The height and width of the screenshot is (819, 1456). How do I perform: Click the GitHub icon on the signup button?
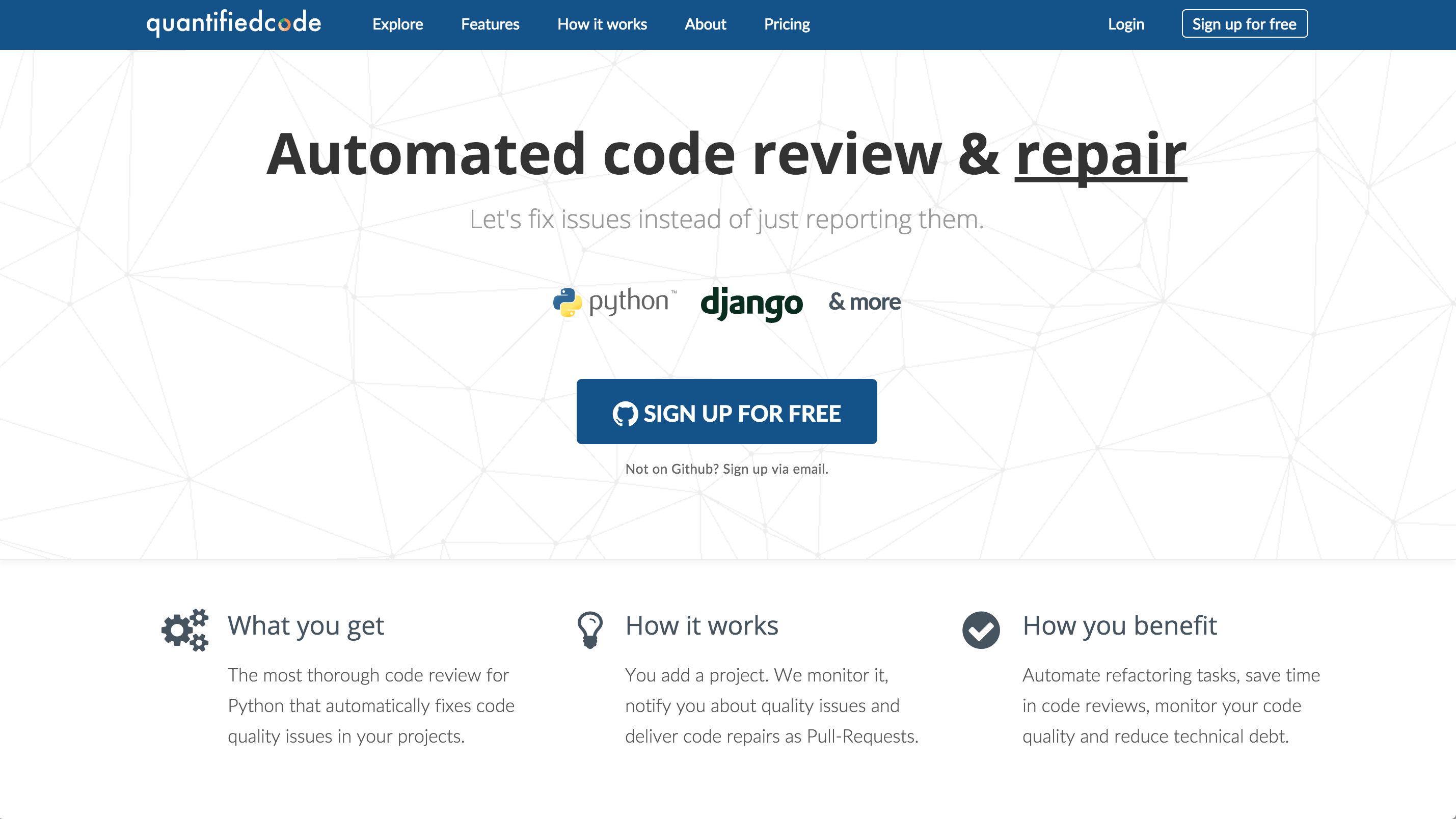(625, 412)
